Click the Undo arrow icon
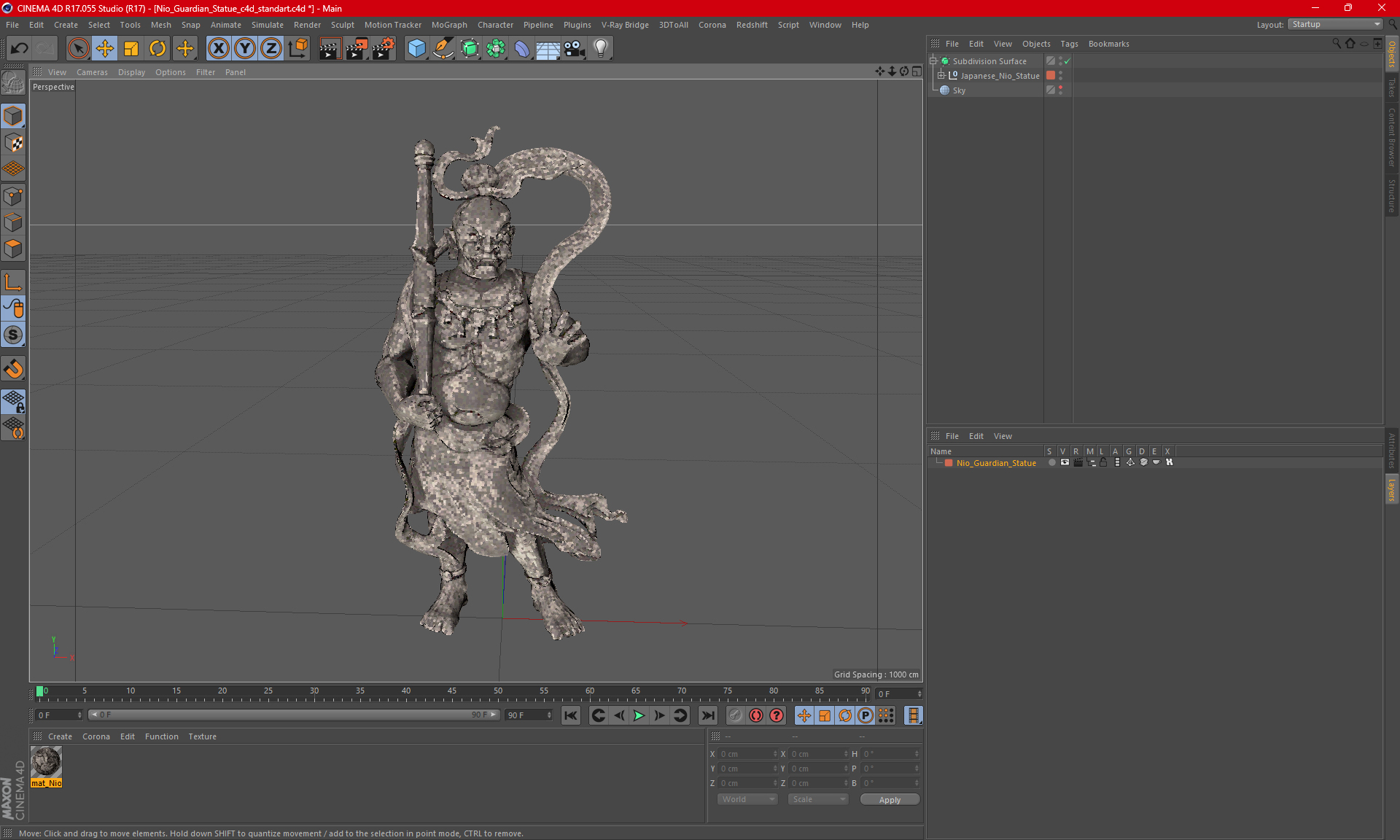 [x=20, y=49]
